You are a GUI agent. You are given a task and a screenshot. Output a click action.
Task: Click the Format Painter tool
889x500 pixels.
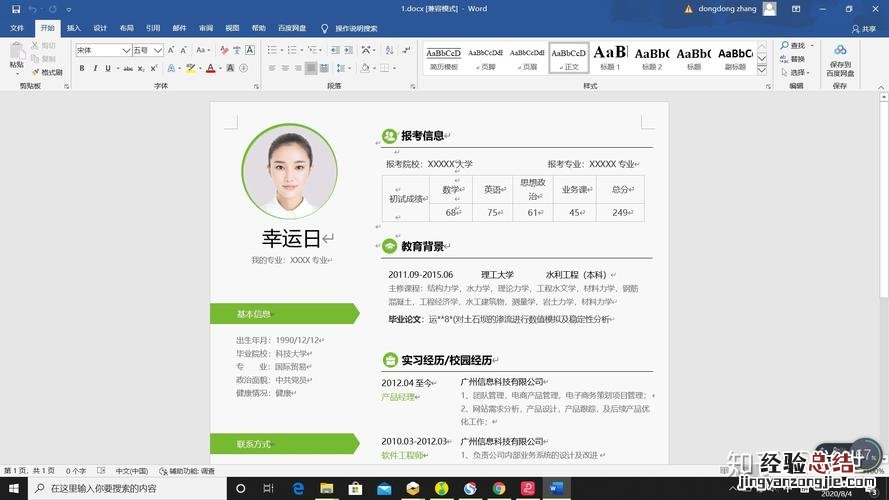pos(46,72)
